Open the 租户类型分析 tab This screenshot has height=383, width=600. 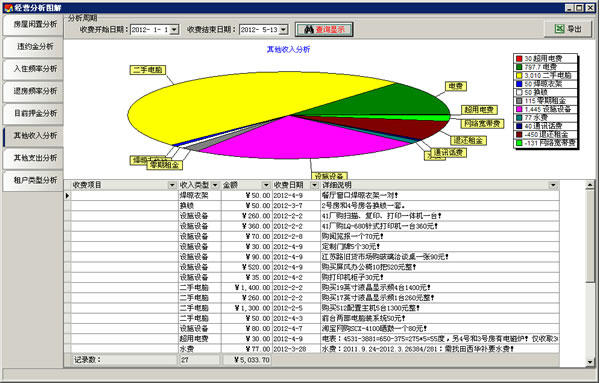tap(34, 180)
